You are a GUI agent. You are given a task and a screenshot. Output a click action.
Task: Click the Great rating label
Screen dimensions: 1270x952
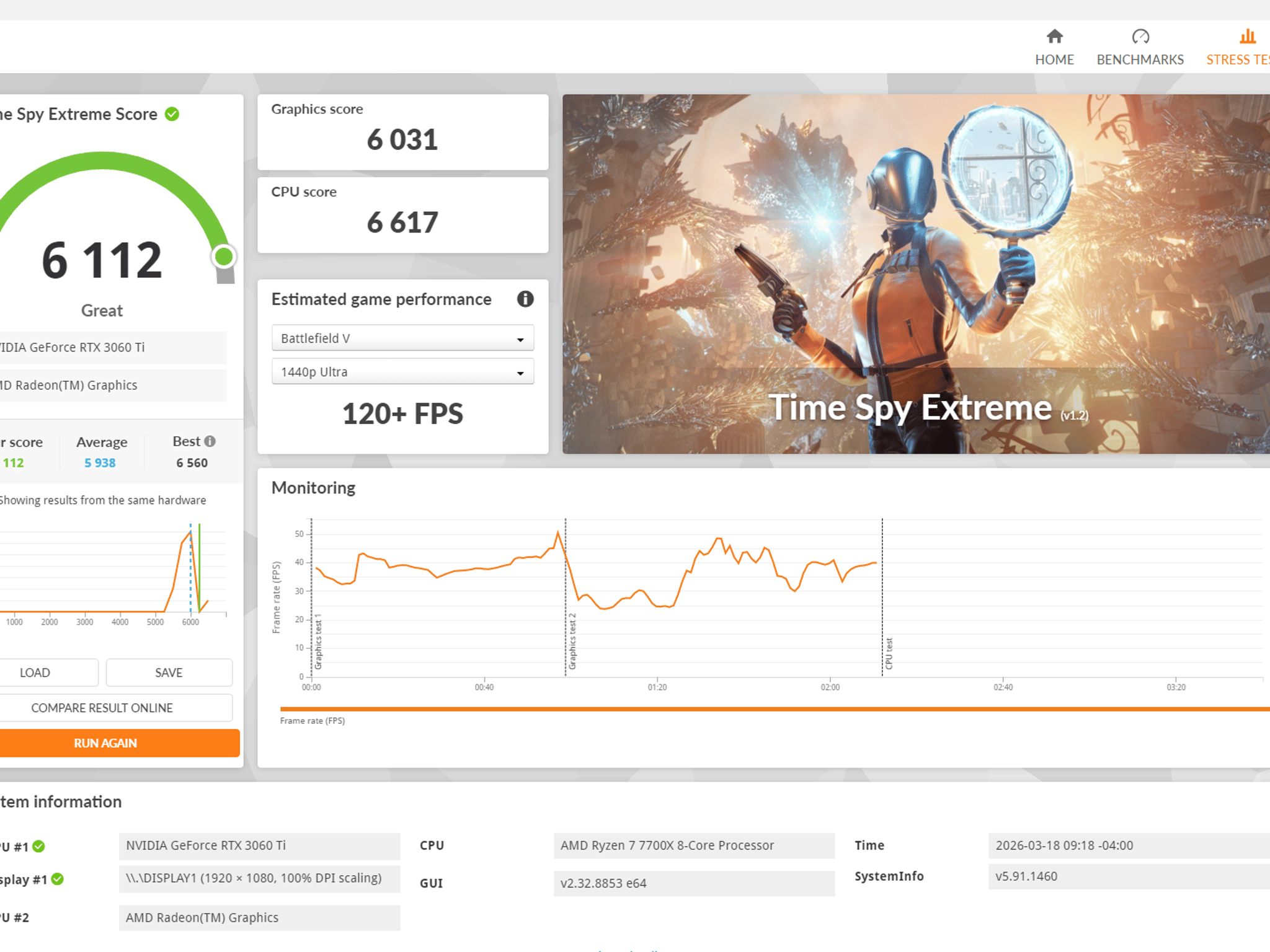tap(102, 311)
